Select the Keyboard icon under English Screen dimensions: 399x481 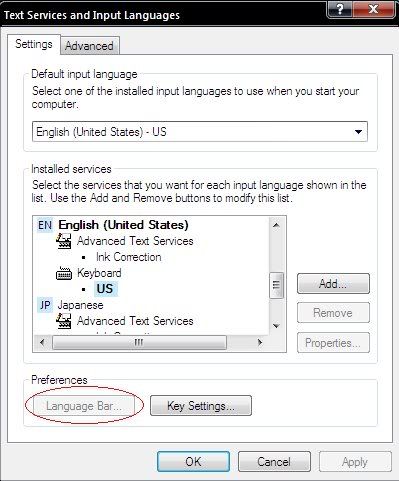63,273
